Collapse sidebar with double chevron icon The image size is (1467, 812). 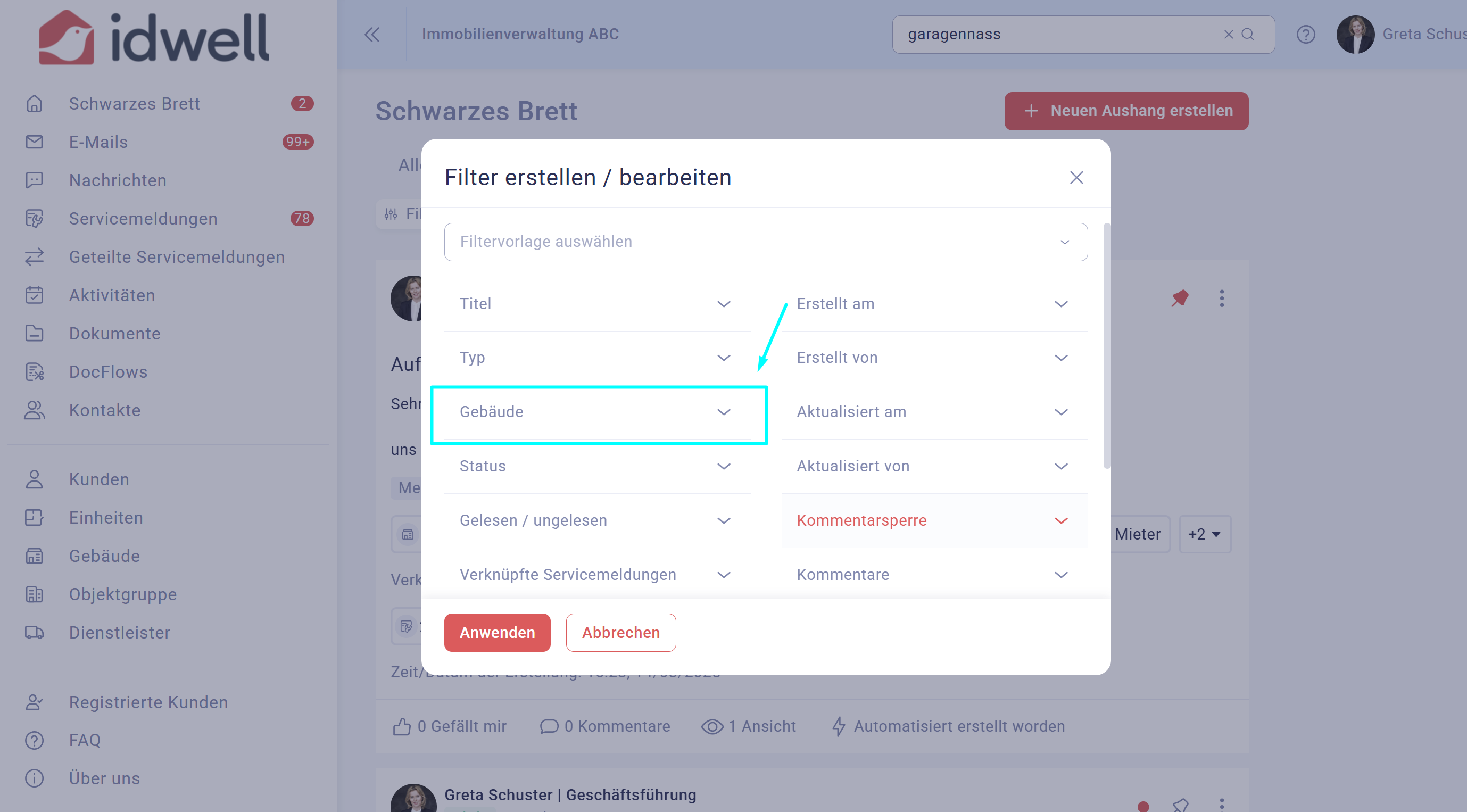click(x=372, y=35)
